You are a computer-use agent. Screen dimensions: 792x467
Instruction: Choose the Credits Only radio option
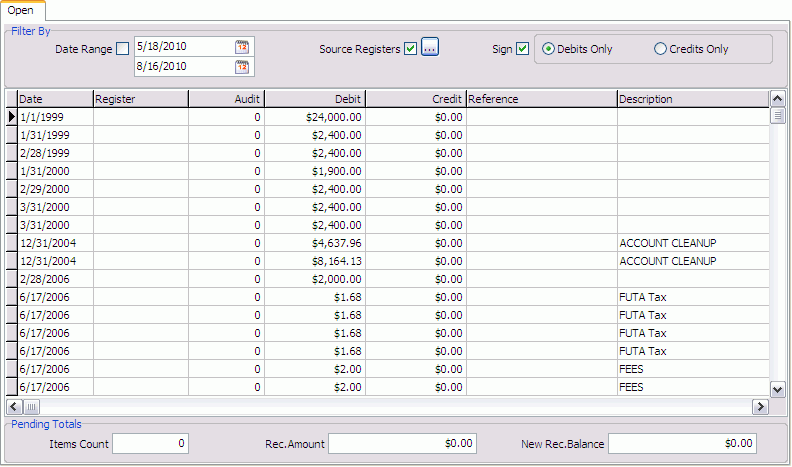[660, 49]
